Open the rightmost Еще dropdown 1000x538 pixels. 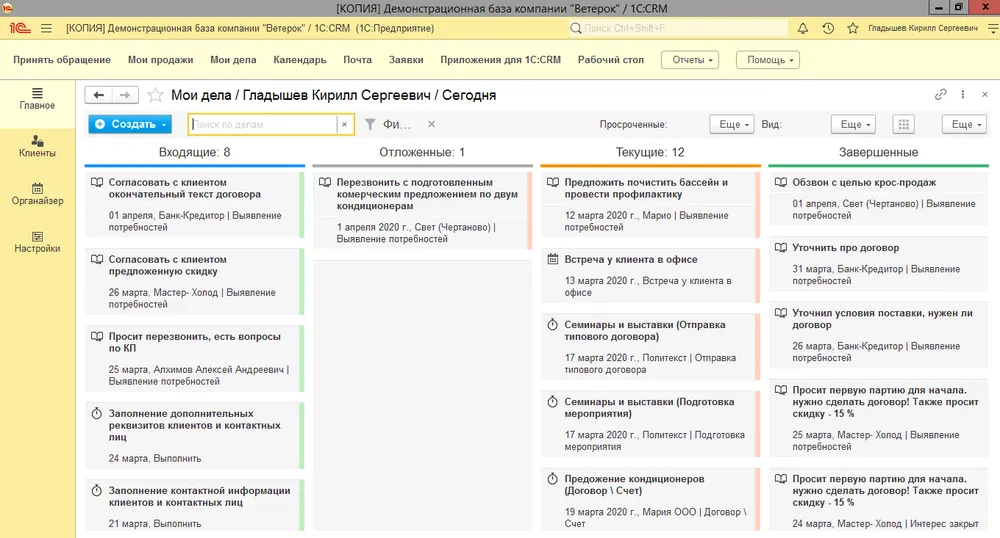pos(964,124)
